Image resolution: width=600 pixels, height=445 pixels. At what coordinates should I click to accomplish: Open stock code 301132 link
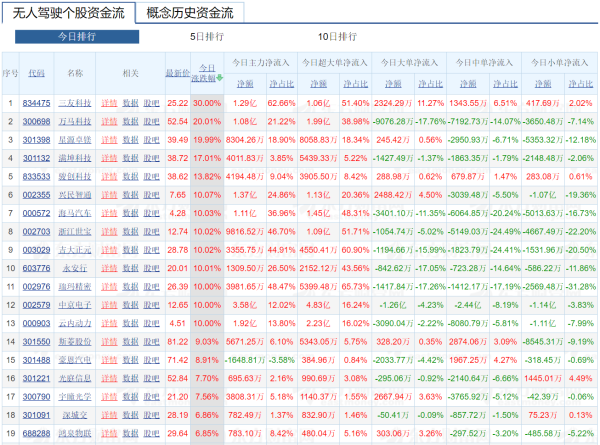pos(36,158)
